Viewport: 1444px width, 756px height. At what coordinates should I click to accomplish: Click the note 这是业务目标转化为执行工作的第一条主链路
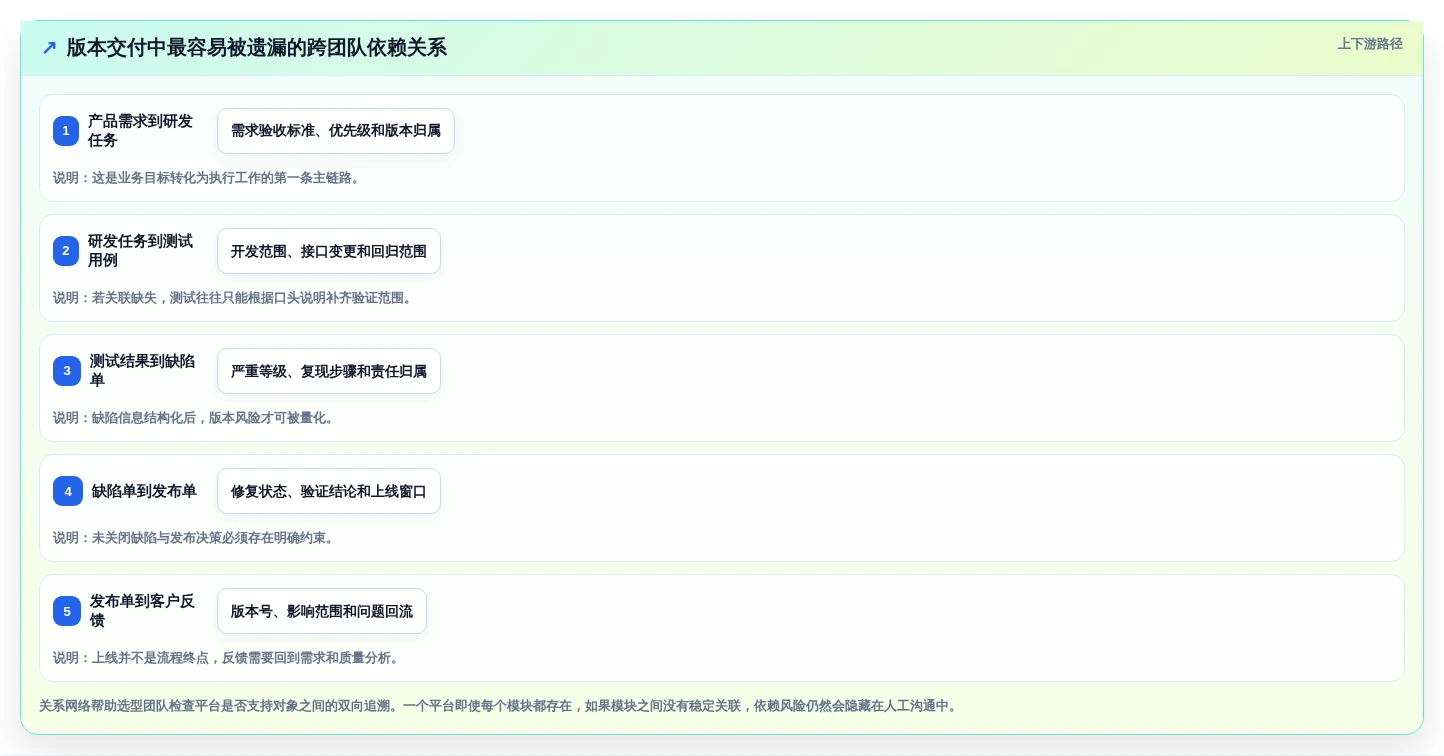coord(206,178)
